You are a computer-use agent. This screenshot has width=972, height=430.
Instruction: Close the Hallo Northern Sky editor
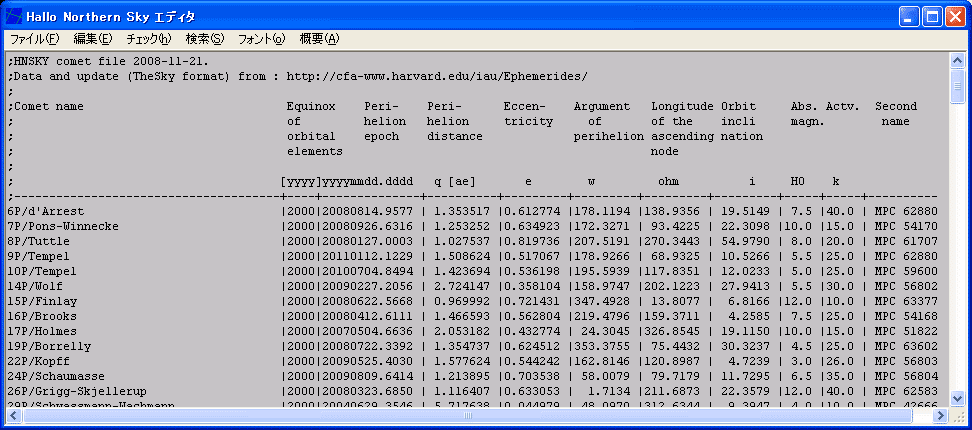pos(954,17)
